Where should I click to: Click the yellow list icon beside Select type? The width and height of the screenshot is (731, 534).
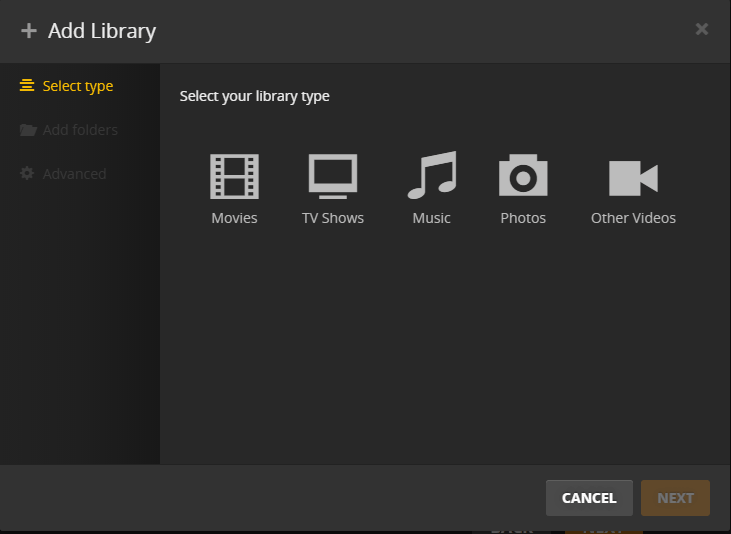[x=28, y=86]
